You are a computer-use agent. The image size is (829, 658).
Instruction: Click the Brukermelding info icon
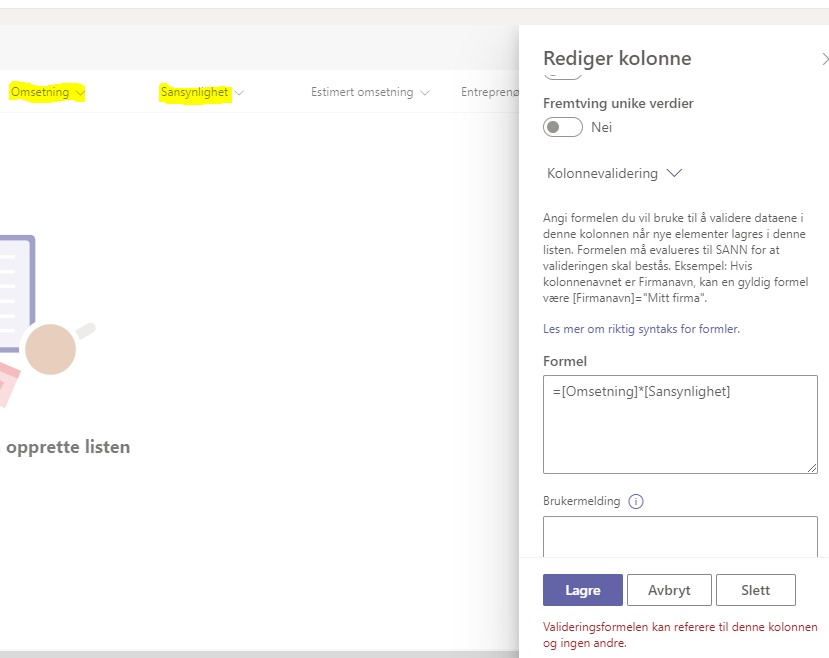(x=636, y=501)
